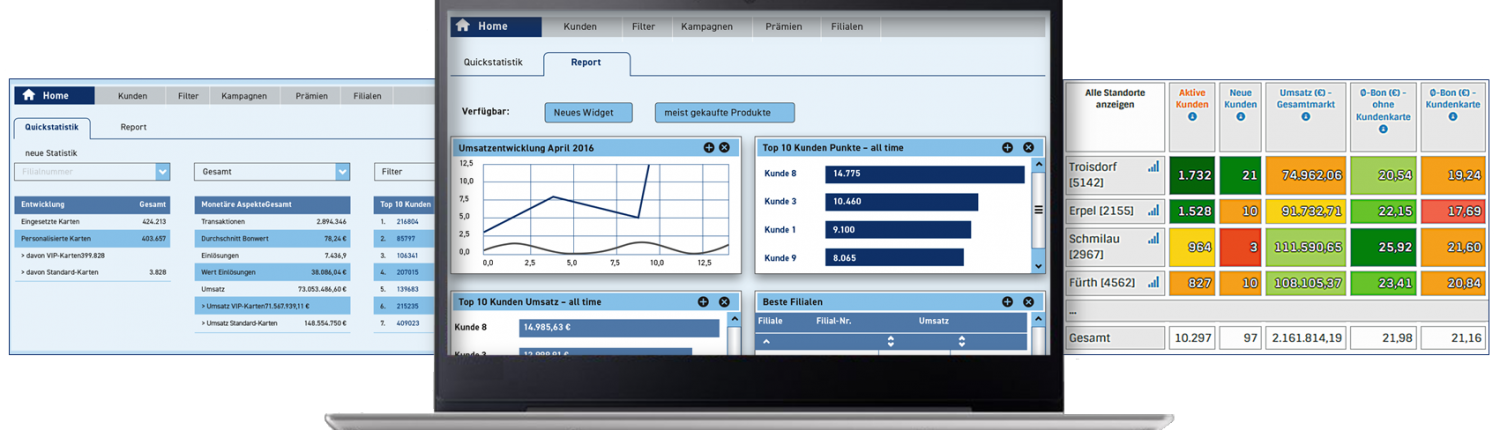
Task: Open the bar chart icon for Troisdorf [5142]
Action: pos(1154,167)
